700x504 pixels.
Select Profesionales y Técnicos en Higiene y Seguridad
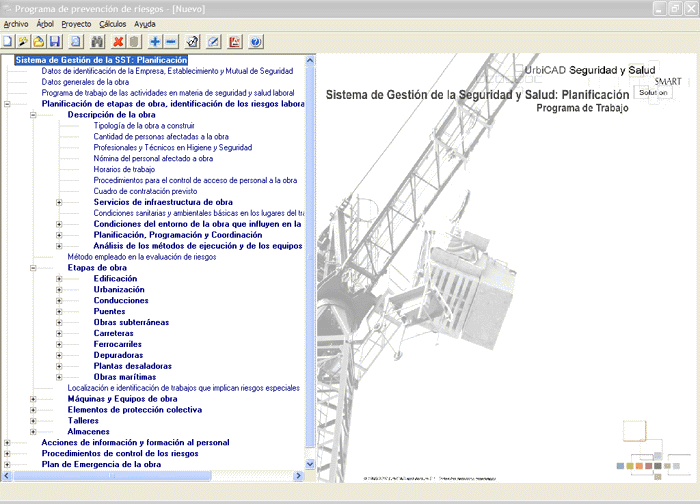click(173, 148)
